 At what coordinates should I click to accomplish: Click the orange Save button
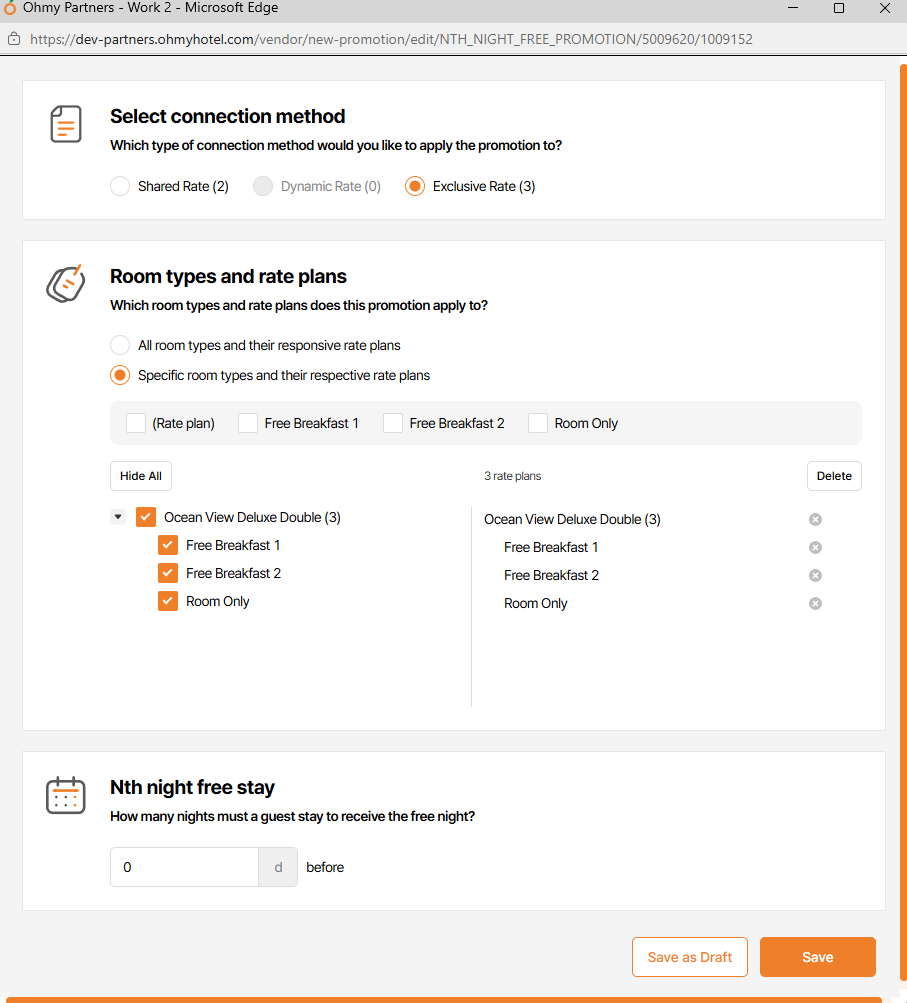click(x=817, y=957)
